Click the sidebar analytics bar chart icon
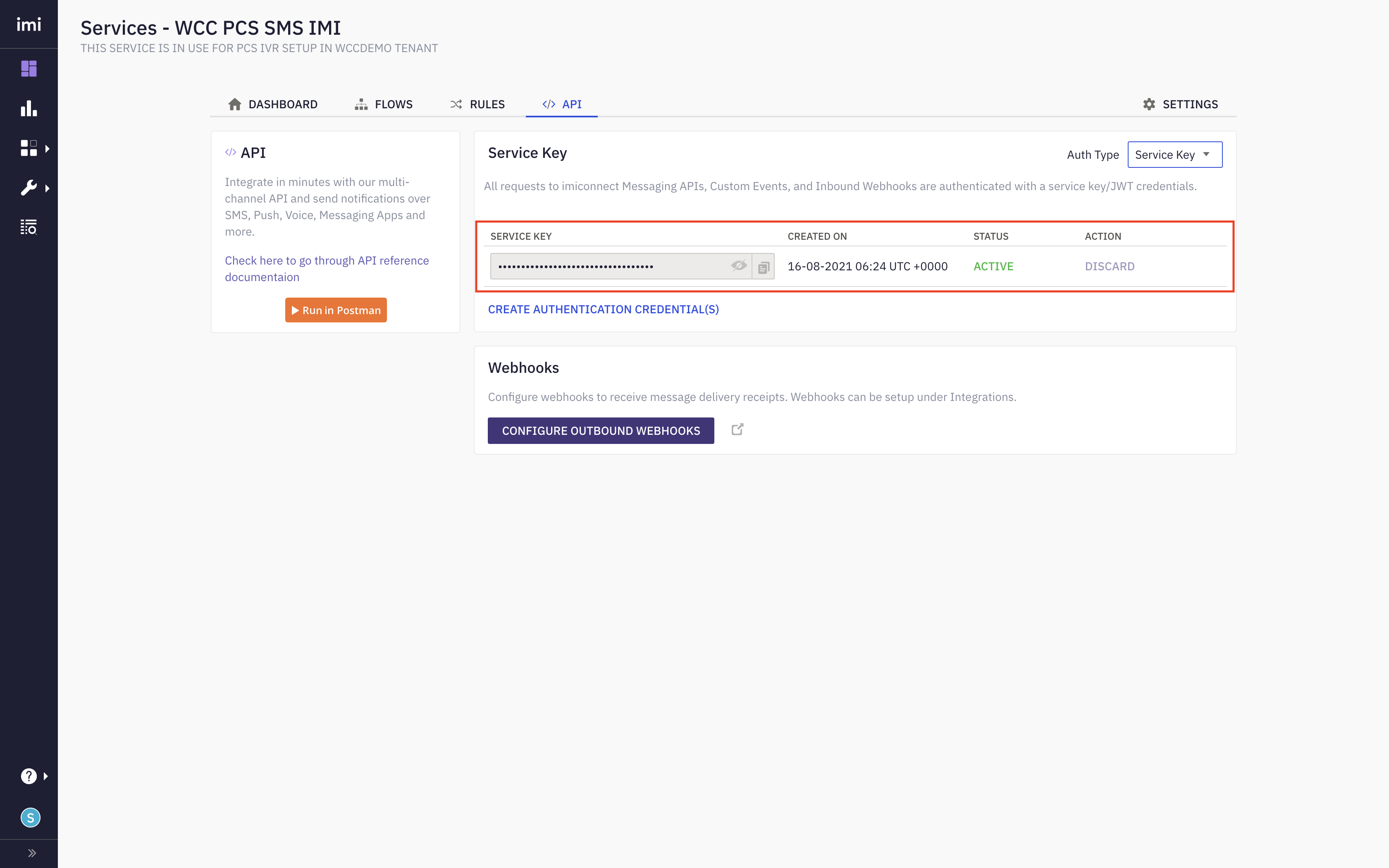Image resolution: width=1389 pixels, height=868 pixels. pyautogui.click(x=29, y=108)
